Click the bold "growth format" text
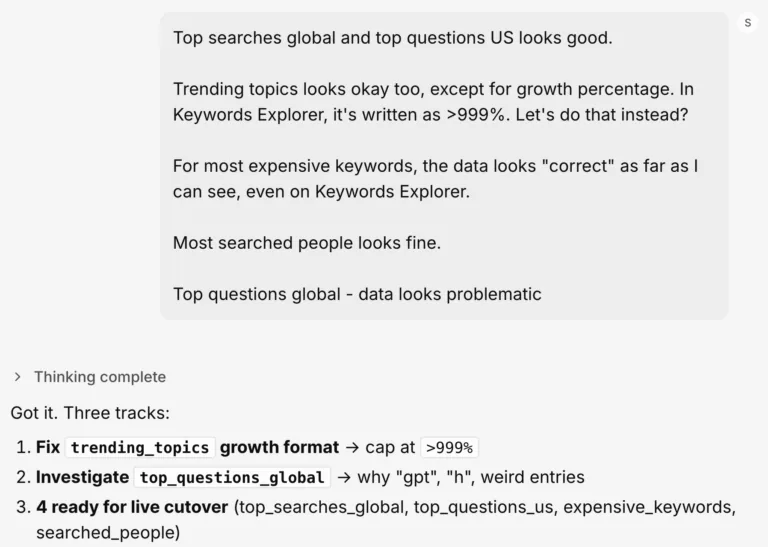The image size is (768, 547). (279, 447)
